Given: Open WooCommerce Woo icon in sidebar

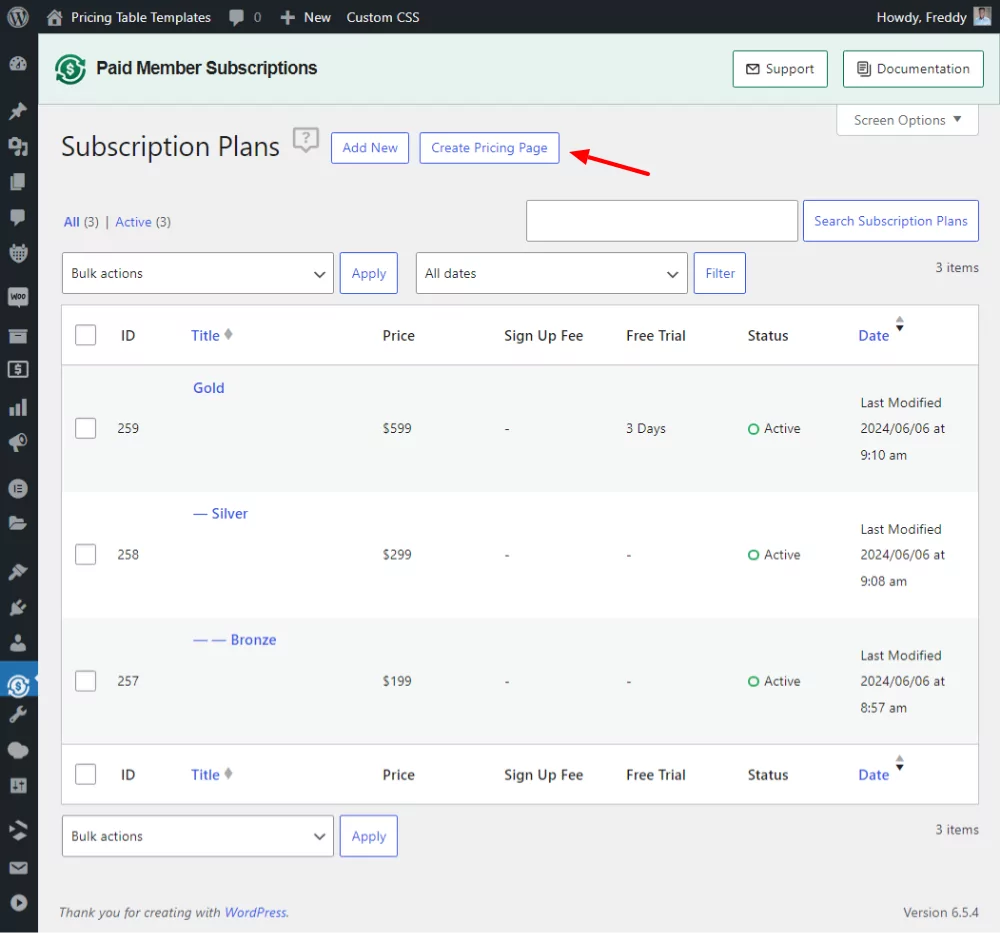Looking at the screenshot, I should [x=18, y=297].
